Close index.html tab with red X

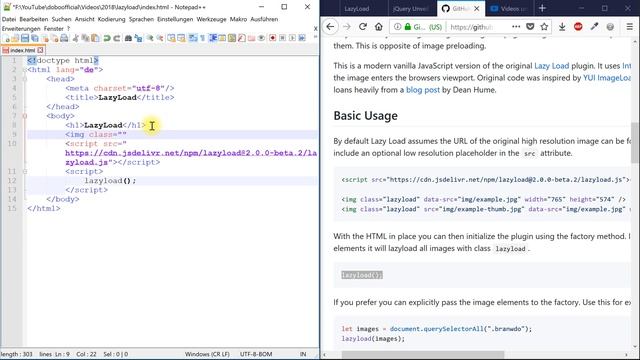tap(40, 50)
